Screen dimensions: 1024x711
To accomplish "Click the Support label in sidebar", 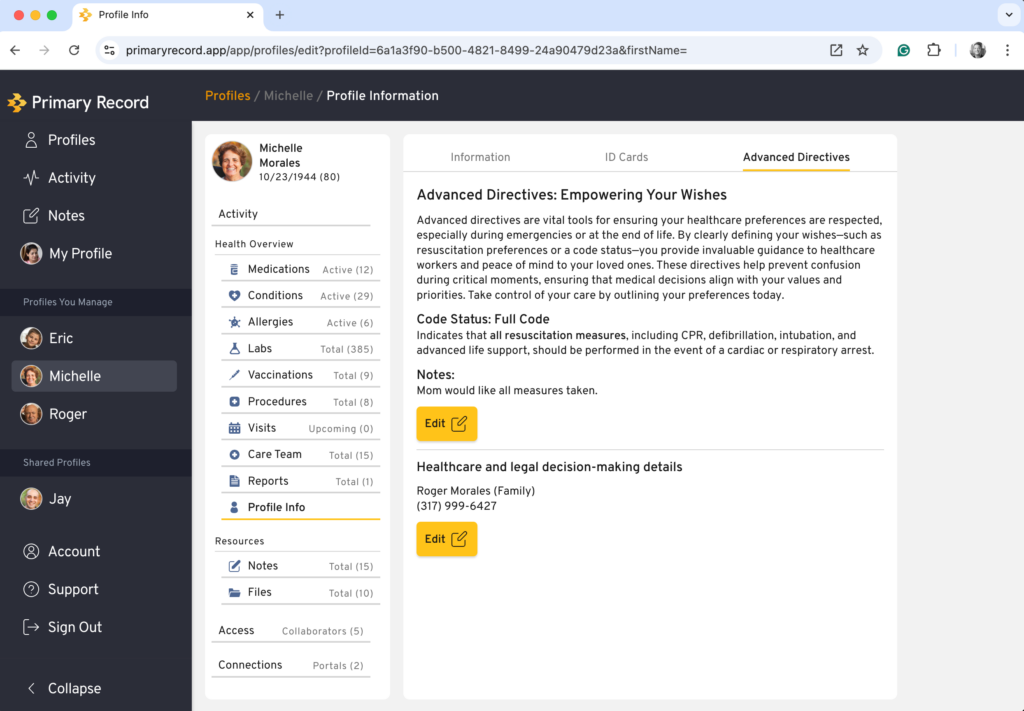I will pos(73,589).
